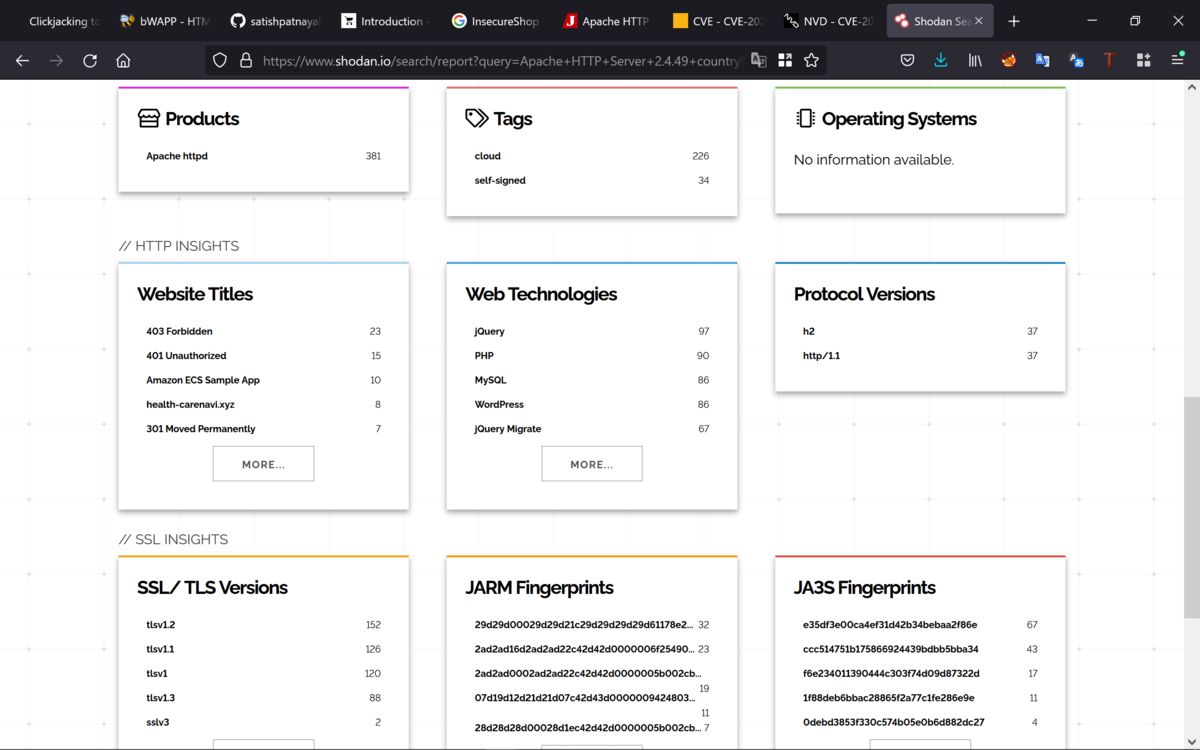Open the Google Translate extension
This screenshot has width=1200, height=750.
(x=1042, y=61)
